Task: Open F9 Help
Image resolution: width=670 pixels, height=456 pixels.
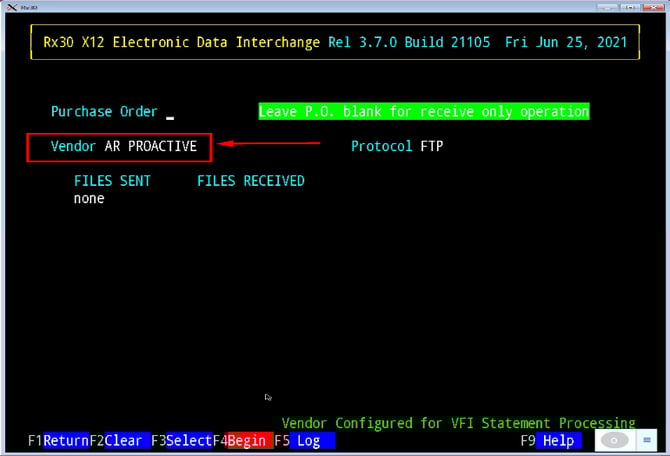Action: pyautogui.click(x=557, y=440)
